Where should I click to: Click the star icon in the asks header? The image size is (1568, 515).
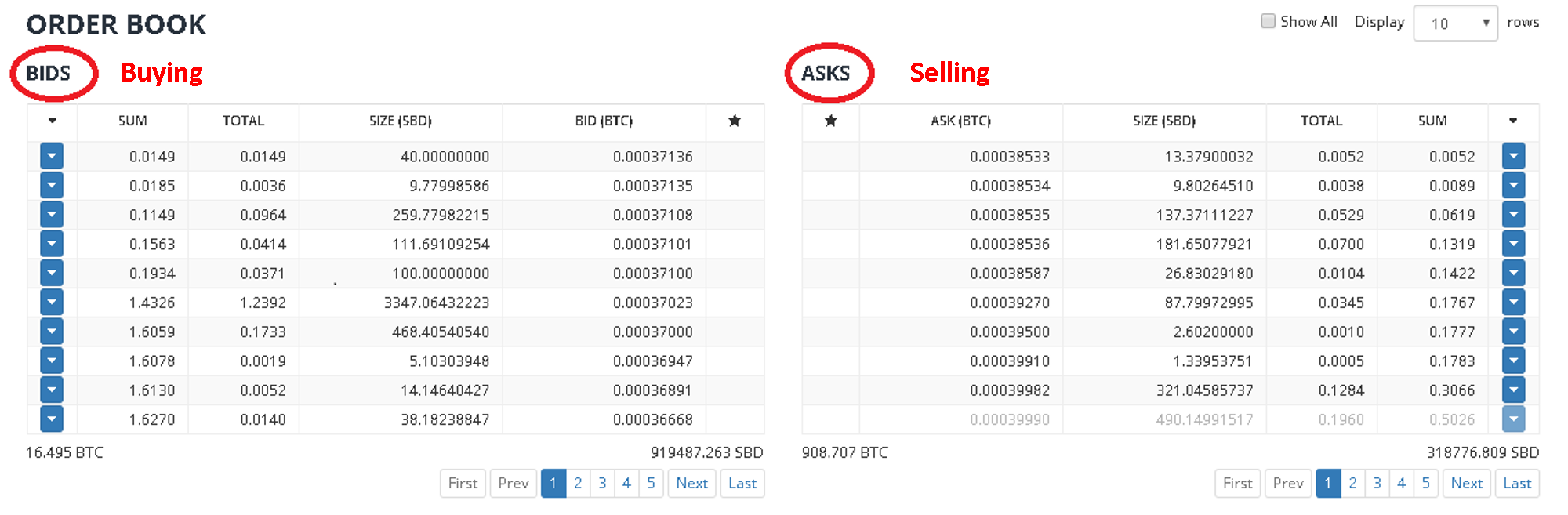(831, 121)
